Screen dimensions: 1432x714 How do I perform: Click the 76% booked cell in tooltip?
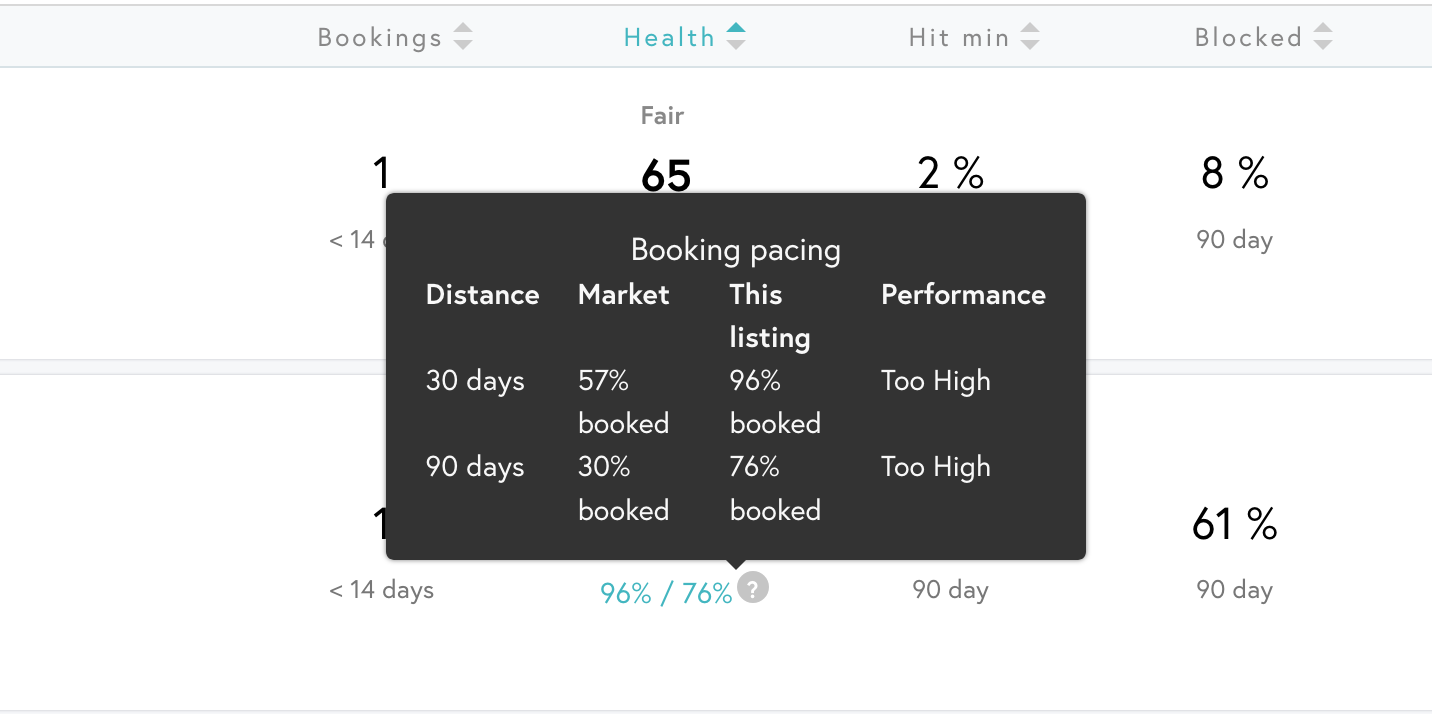(x=775, y=488)
